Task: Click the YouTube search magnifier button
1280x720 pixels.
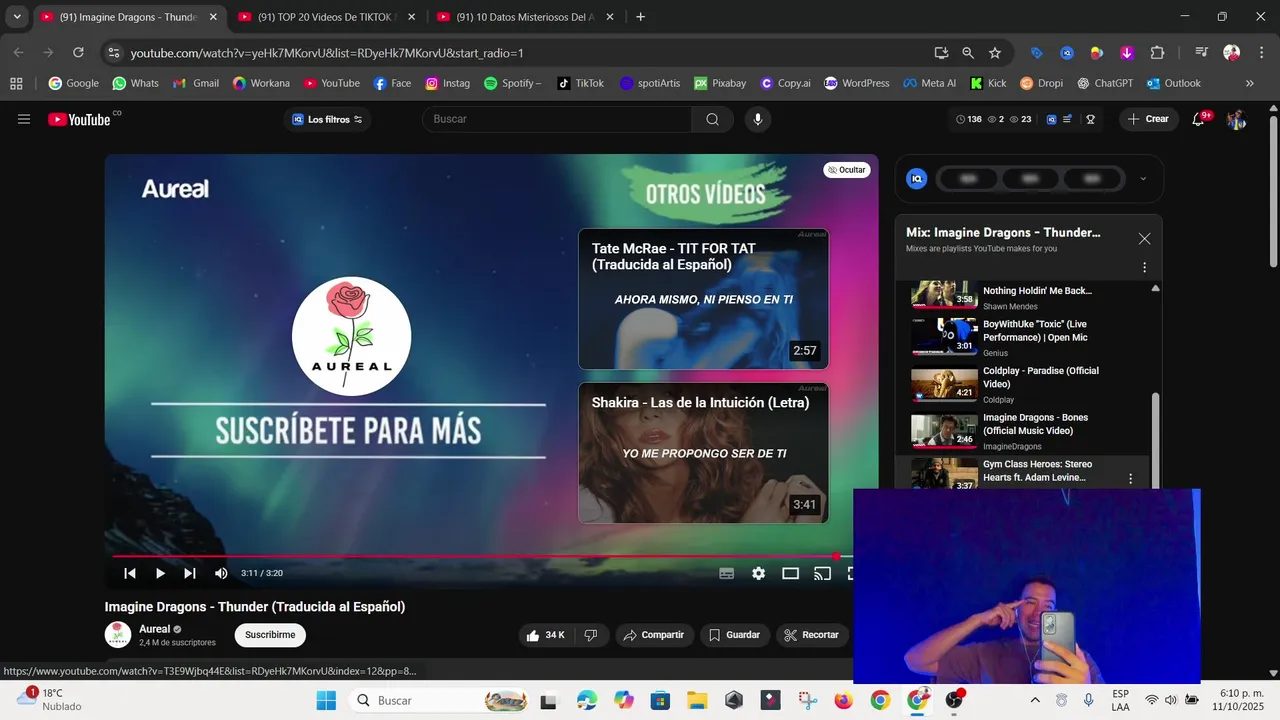Action: [712, 119]
